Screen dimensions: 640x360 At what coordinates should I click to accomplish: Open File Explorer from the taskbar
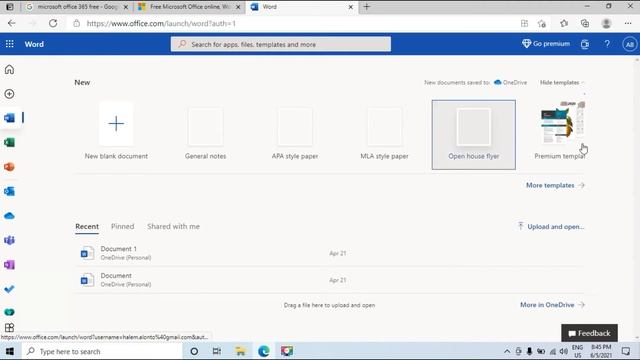pos(240,351)
